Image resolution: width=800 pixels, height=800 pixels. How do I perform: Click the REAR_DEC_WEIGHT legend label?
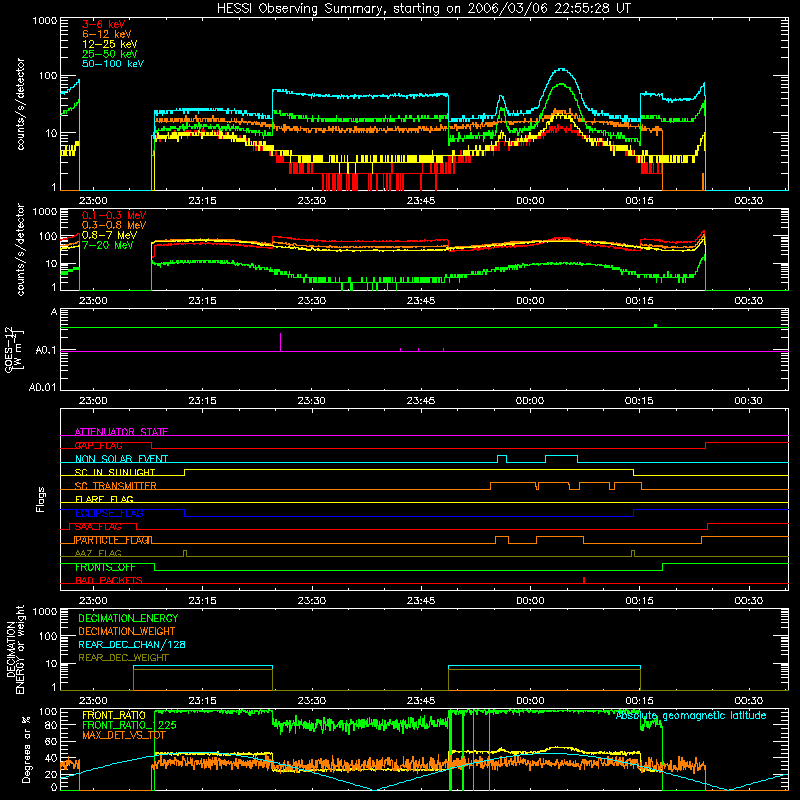(x=123, y=658)
